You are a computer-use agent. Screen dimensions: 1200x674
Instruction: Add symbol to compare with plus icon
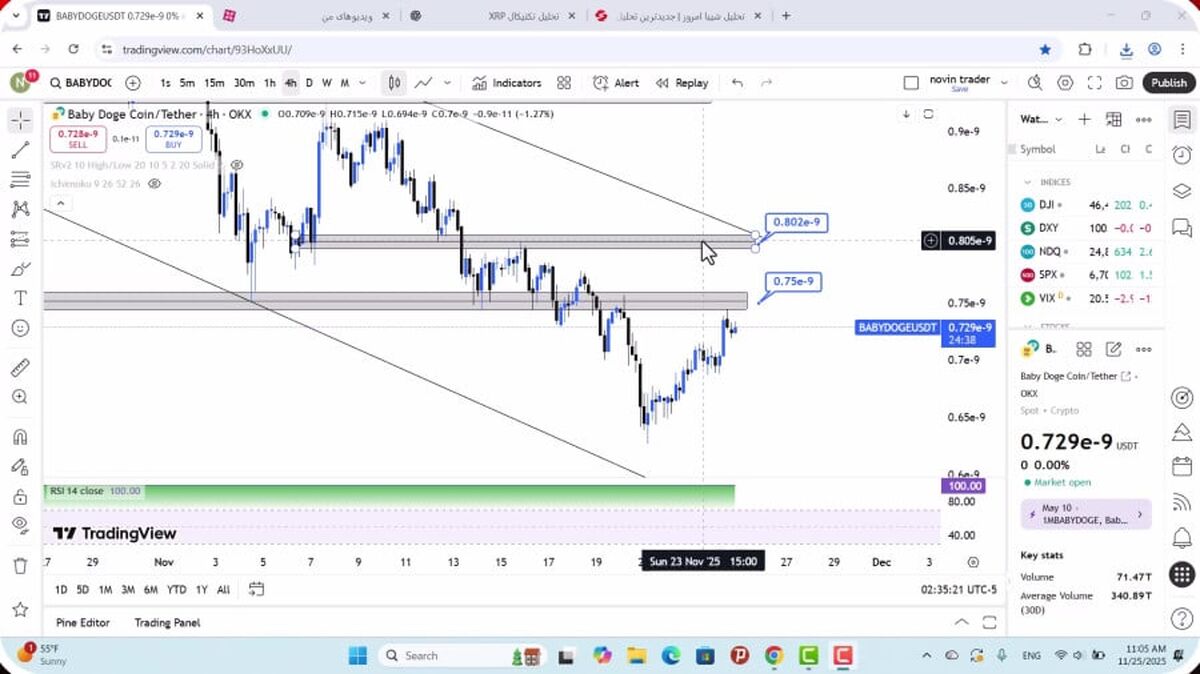point(133,83)
